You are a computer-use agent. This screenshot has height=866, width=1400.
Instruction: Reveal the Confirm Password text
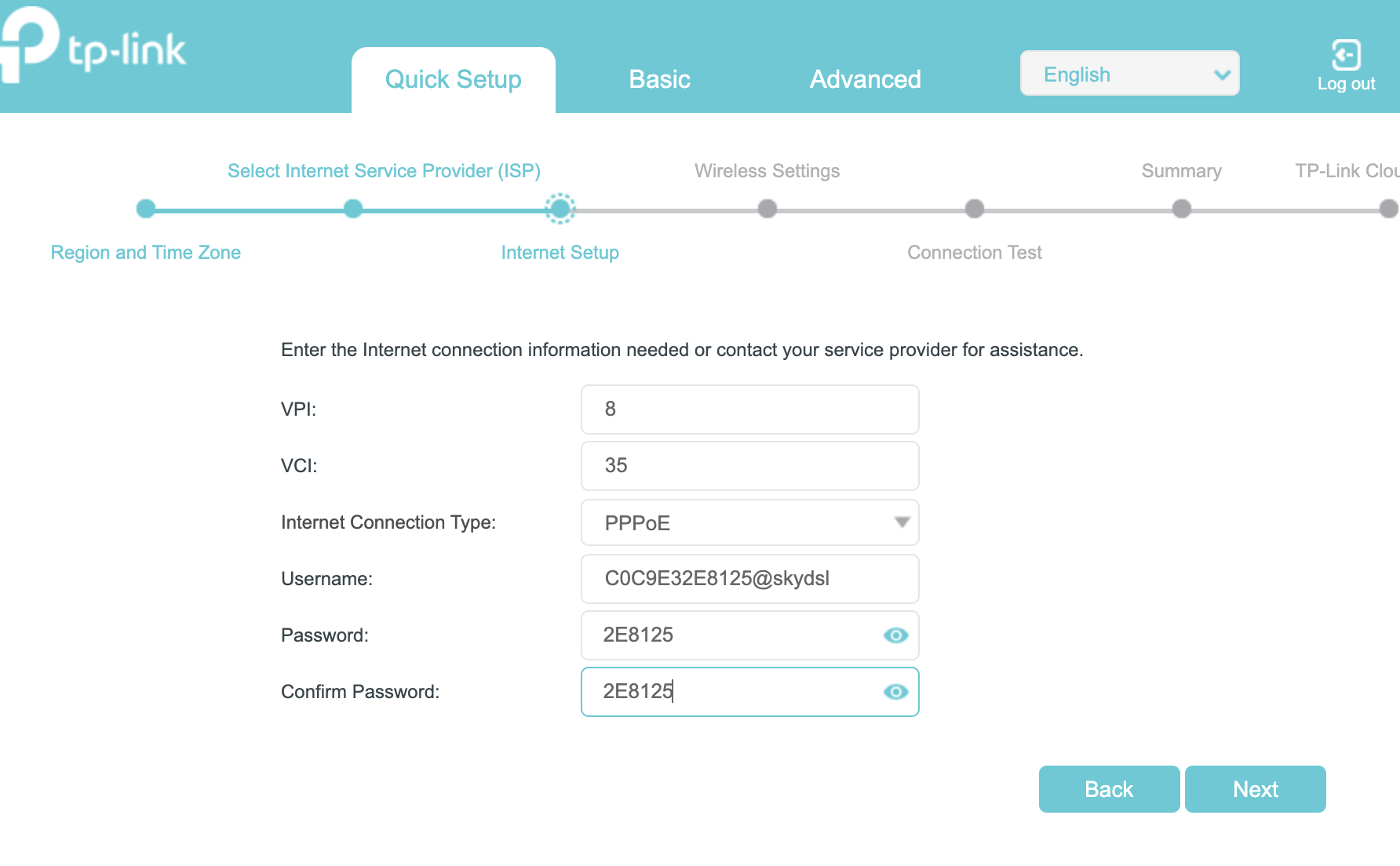(x=895, y=692)
